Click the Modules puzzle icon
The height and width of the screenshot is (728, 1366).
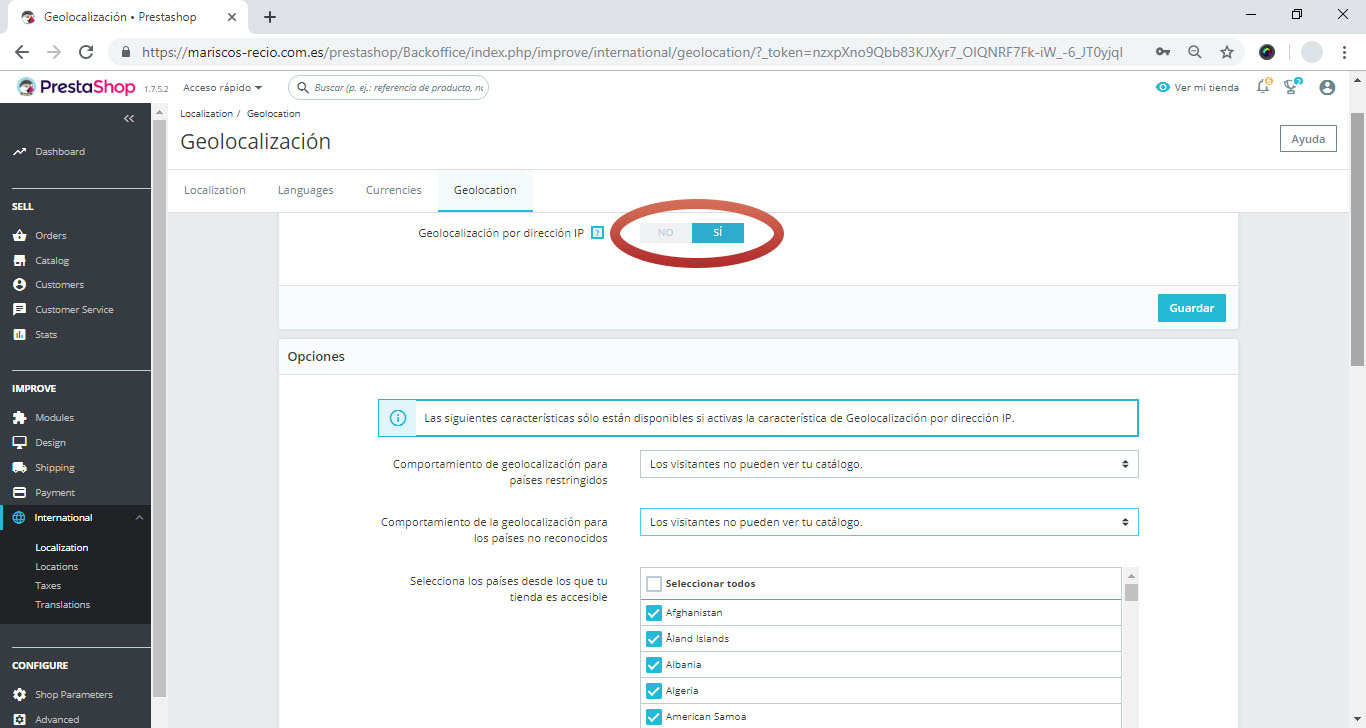click(x=19, y=418)
